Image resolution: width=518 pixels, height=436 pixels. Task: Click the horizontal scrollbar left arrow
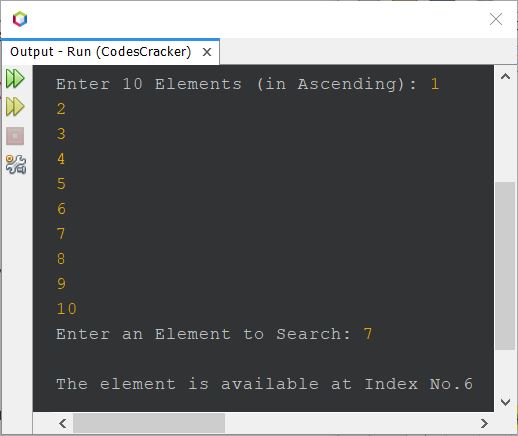(x=63, y=423)
